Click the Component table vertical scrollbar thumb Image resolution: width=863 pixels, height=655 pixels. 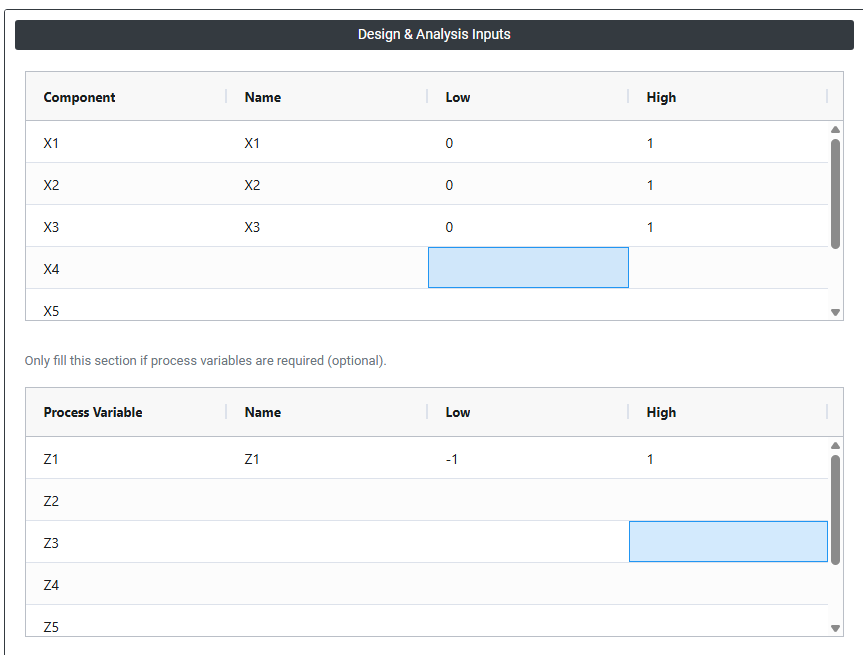click(835, 193)
